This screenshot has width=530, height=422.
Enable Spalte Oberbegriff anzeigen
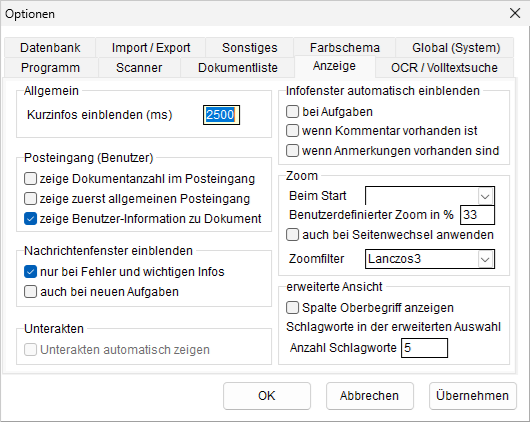pos(292,308)
